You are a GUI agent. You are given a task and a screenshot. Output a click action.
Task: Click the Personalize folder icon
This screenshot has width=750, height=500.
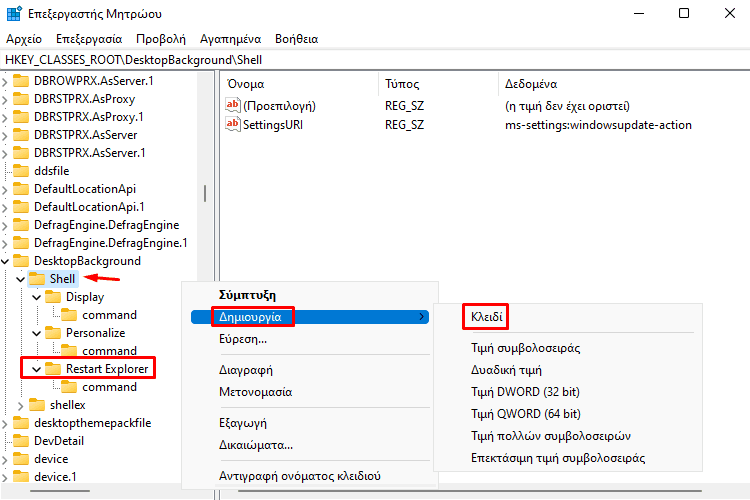53,333
